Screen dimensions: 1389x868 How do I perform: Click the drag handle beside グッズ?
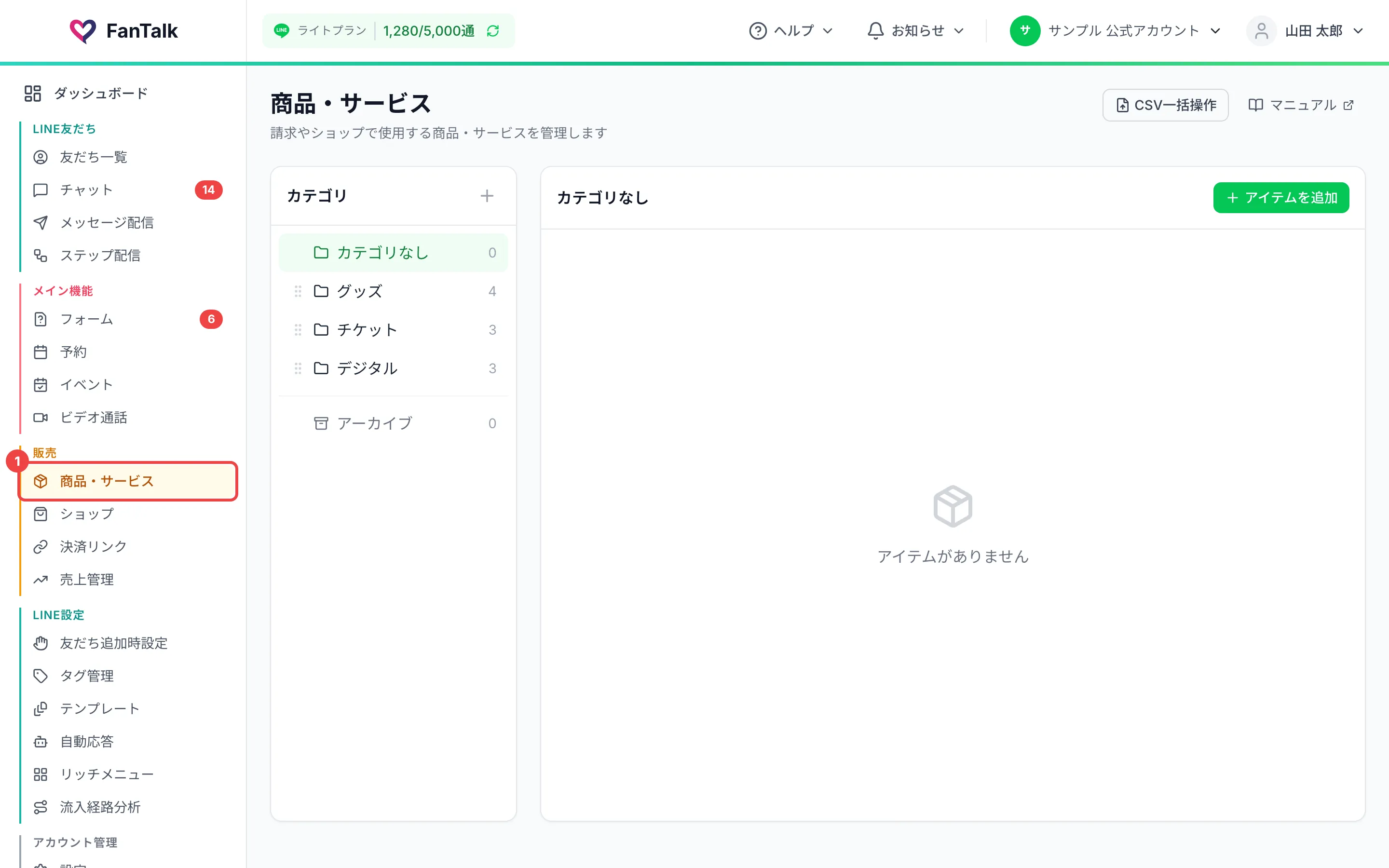298,291
